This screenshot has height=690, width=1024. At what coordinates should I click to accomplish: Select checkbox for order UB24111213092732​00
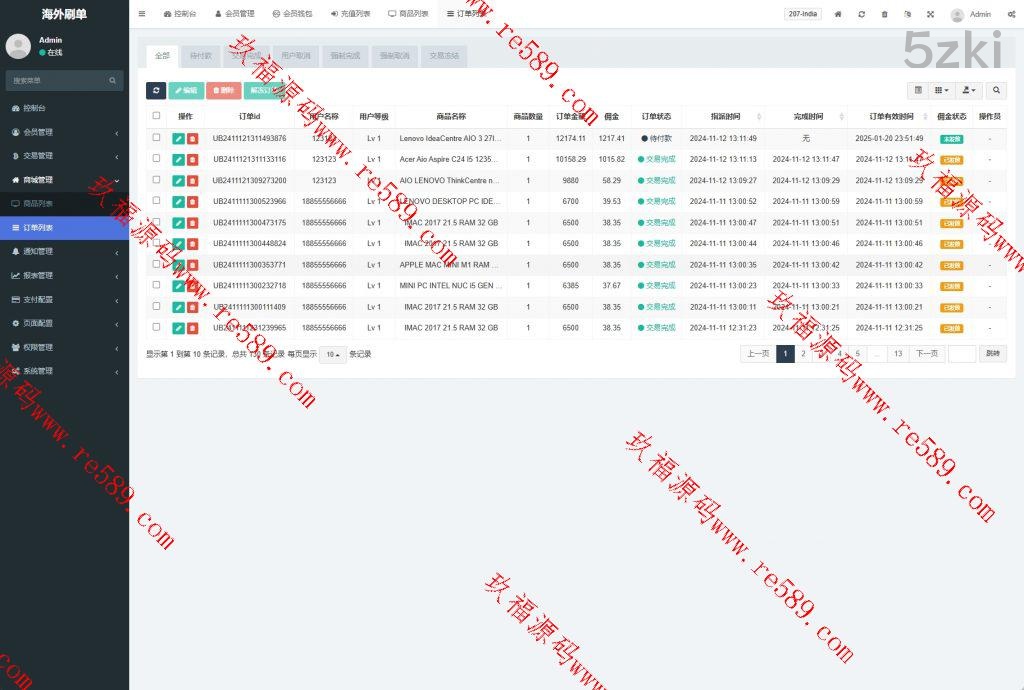[x=156, y=180]
